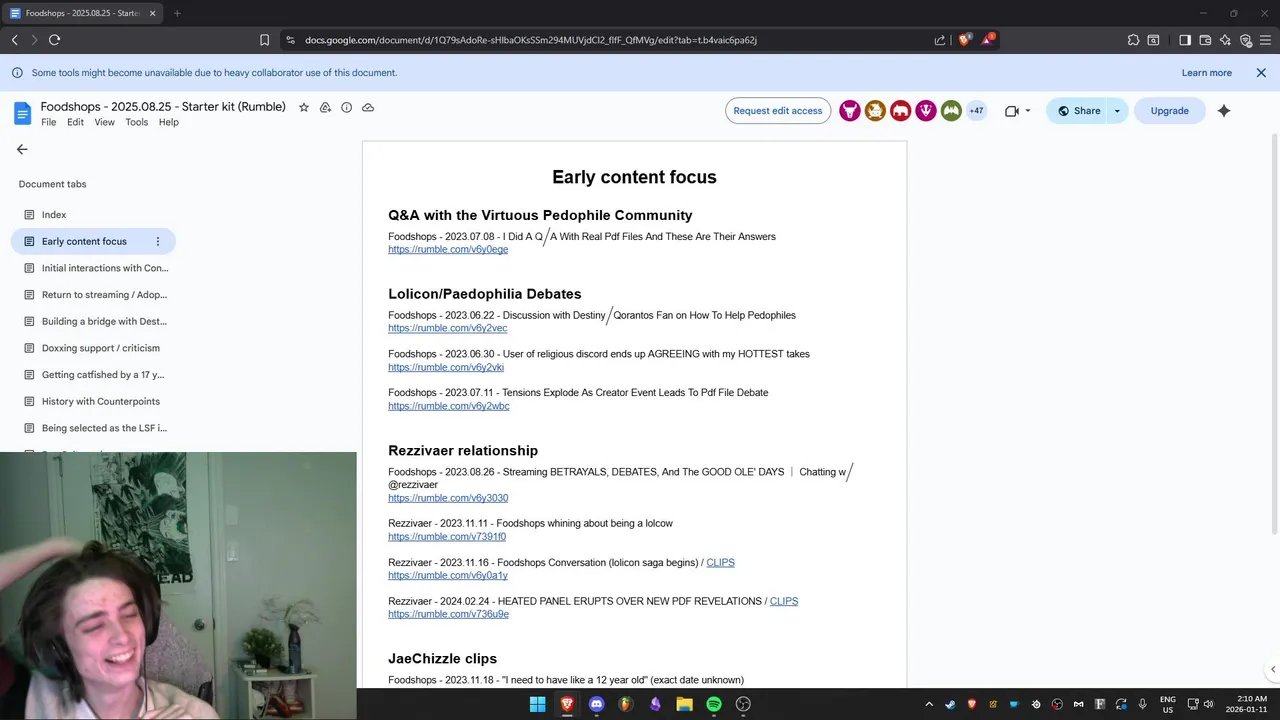Go back in browser history

[14, 40]
